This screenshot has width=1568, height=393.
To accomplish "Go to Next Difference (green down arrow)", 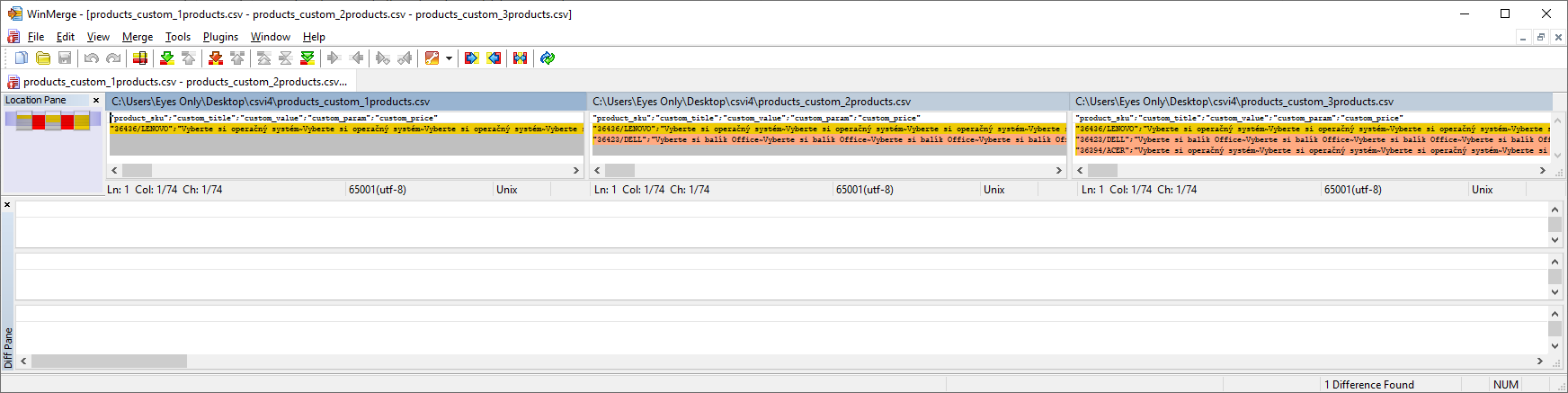I will 167,58.
